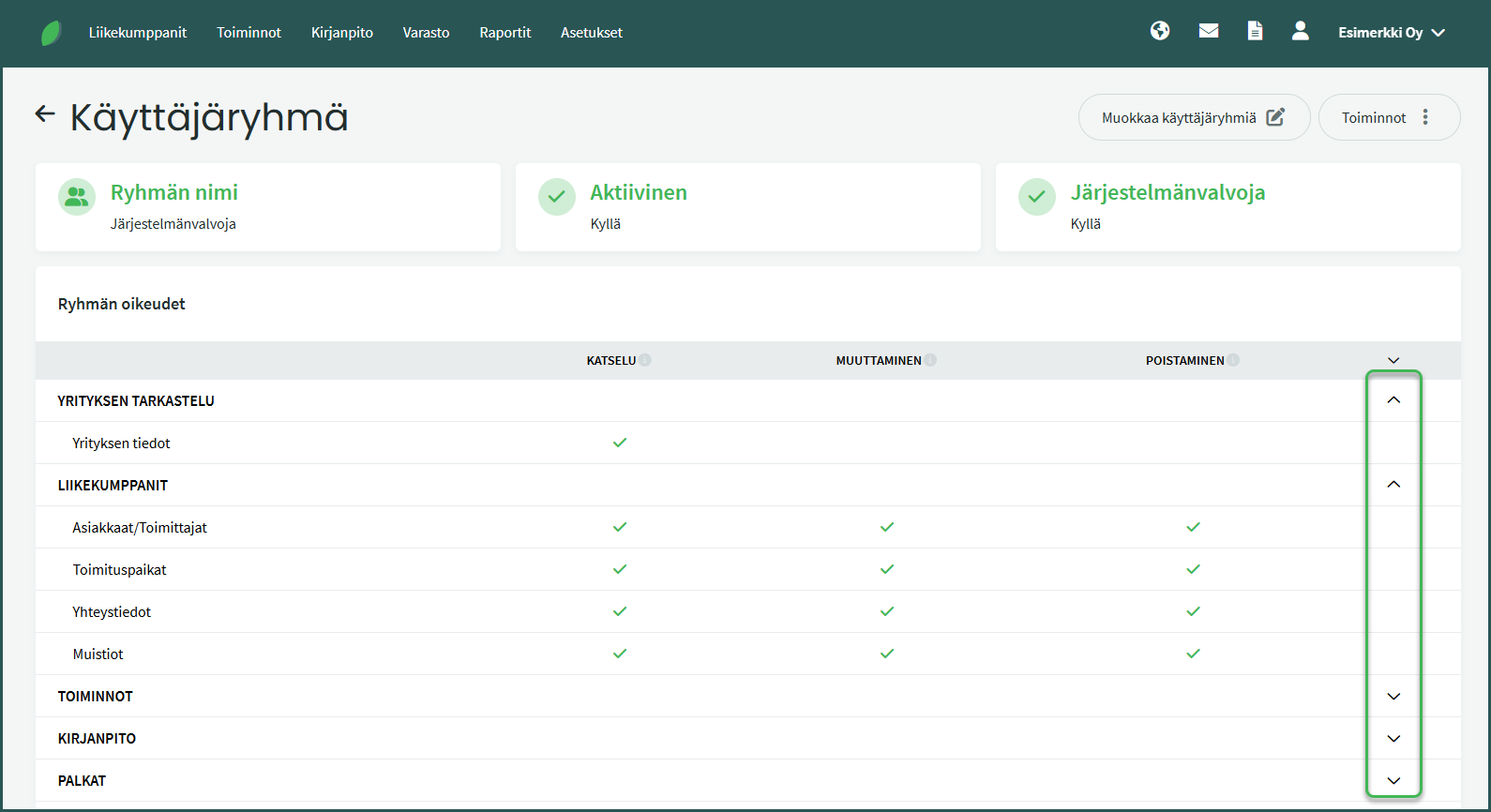Click the document icon in header
The height and width of the screenshot is (812, 1491).
point(1255,31)
